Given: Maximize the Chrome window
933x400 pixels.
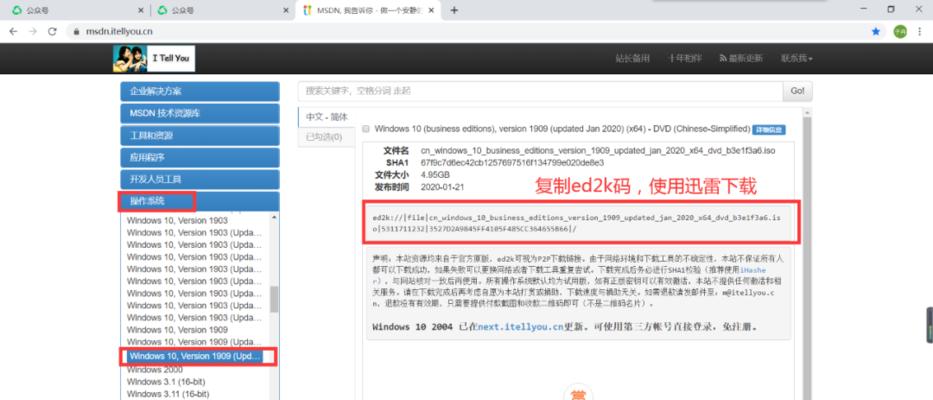Looking at the screenshot, I should point(891,9).
